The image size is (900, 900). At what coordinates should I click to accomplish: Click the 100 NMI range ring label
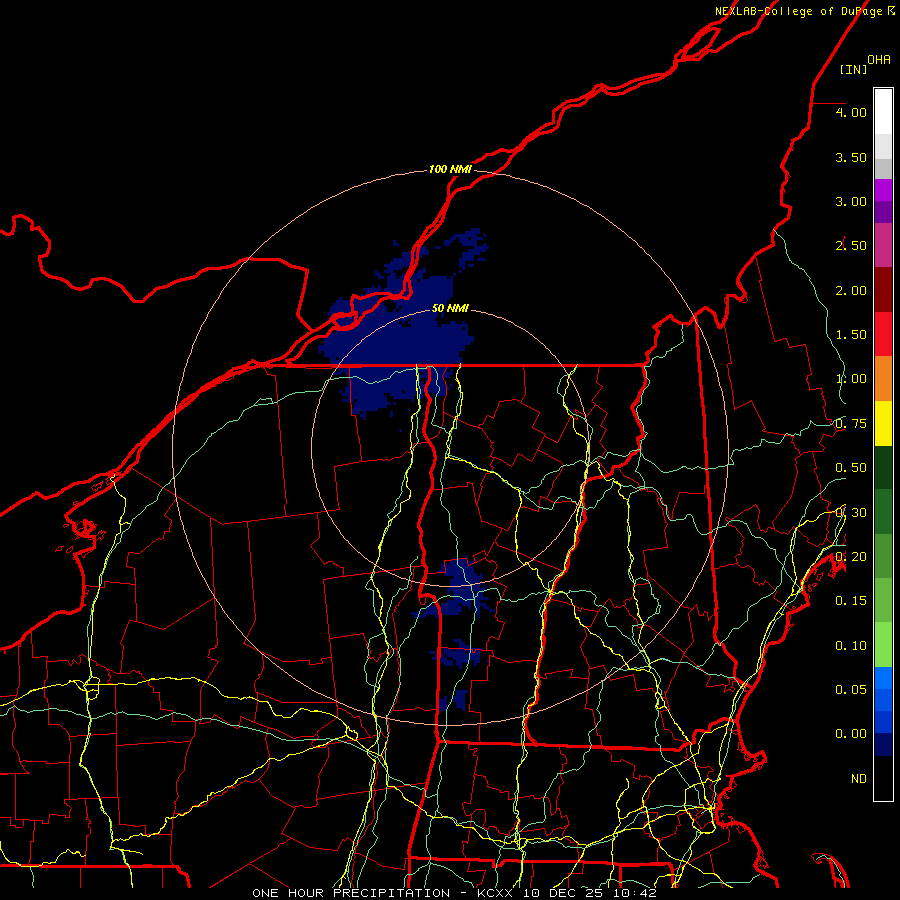click(x=450, y=169)
